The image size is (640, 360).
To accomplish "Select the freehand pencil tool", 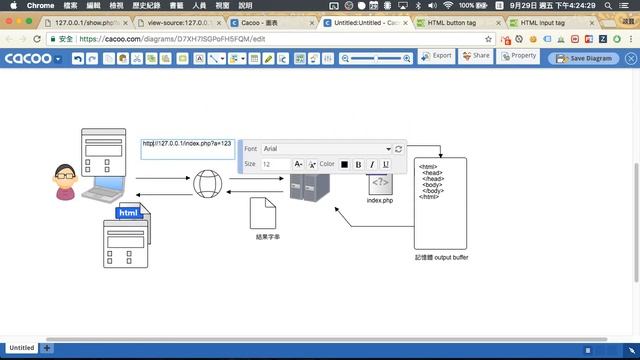I will [x=268, y=59].
